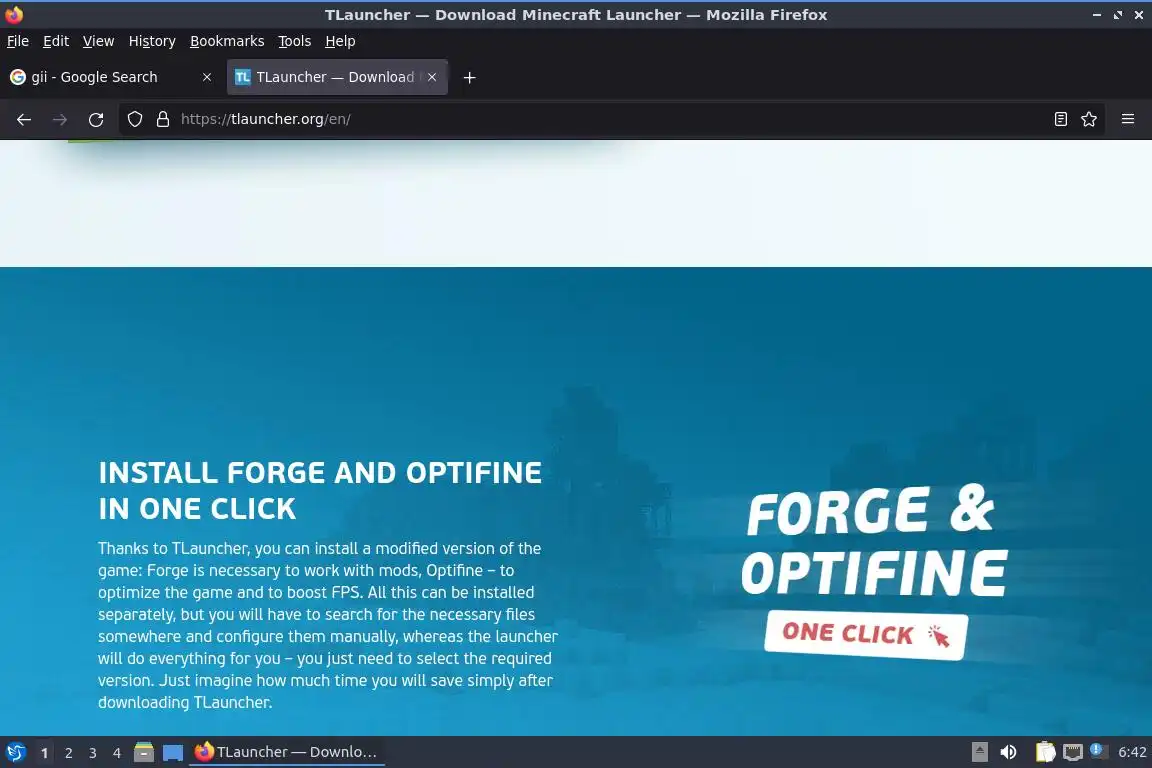Open the View menu
Screen dimensions: 1152x768
(98, 41)
